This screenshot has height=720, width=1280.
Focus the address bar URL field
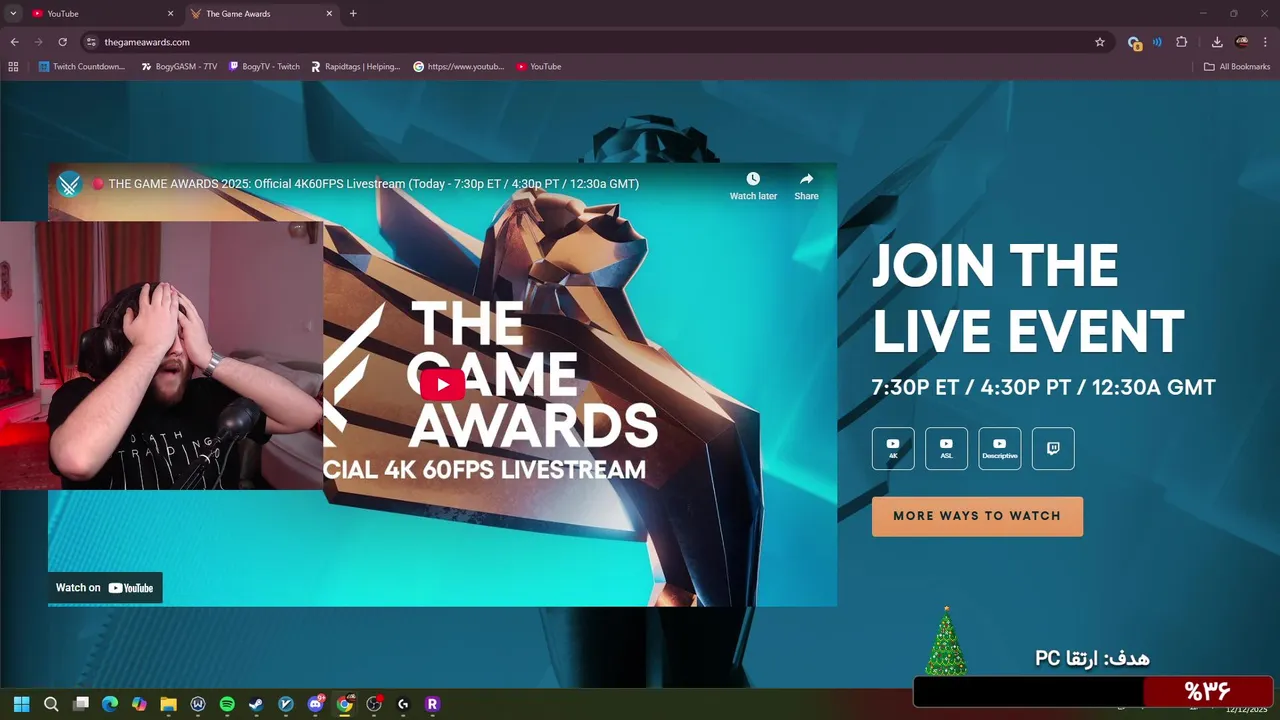pos(590,42)
